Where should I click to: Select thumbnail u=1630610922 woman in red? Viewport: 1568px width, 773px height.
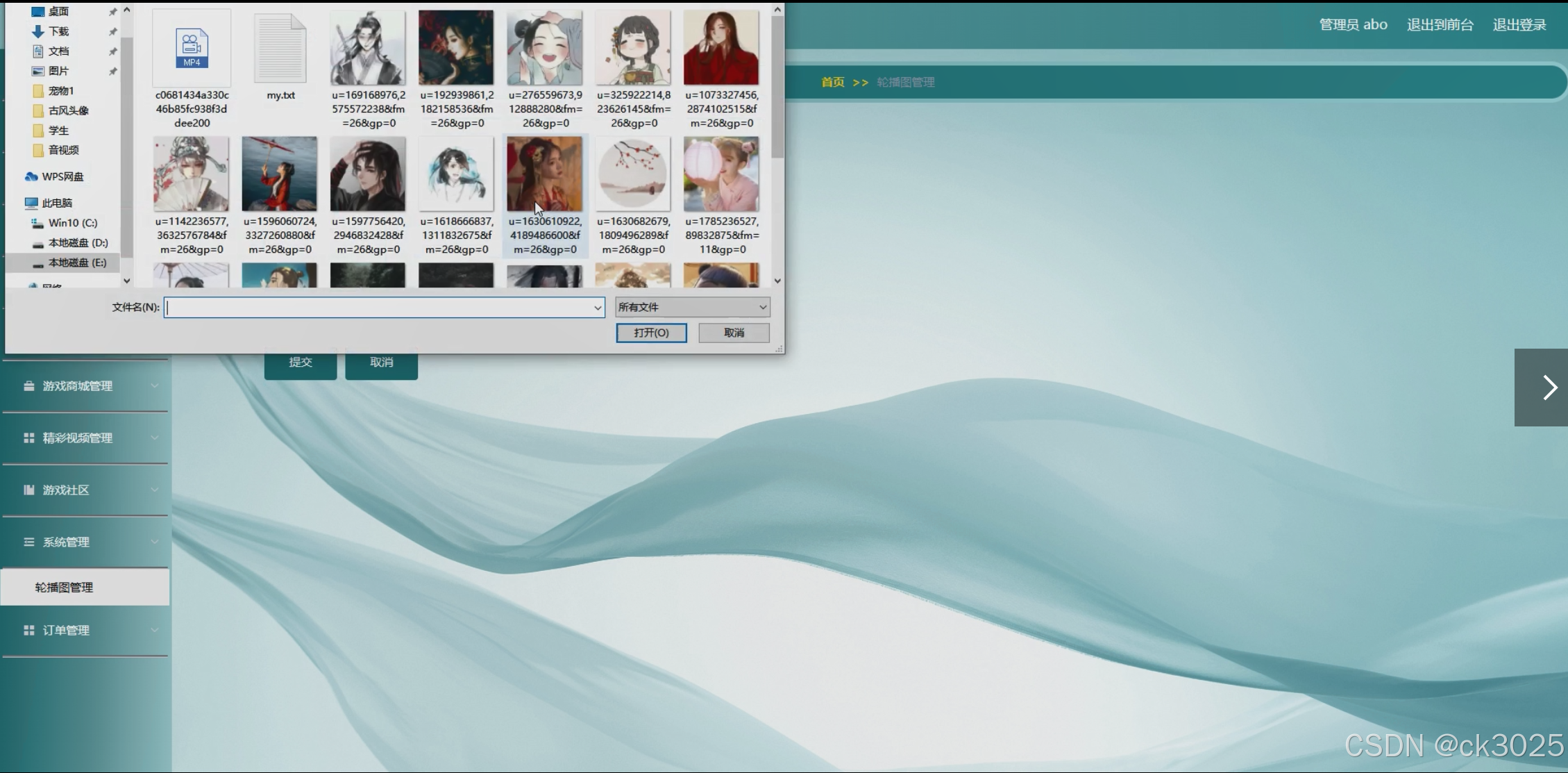pyautogui.click(x=544, y=174)
